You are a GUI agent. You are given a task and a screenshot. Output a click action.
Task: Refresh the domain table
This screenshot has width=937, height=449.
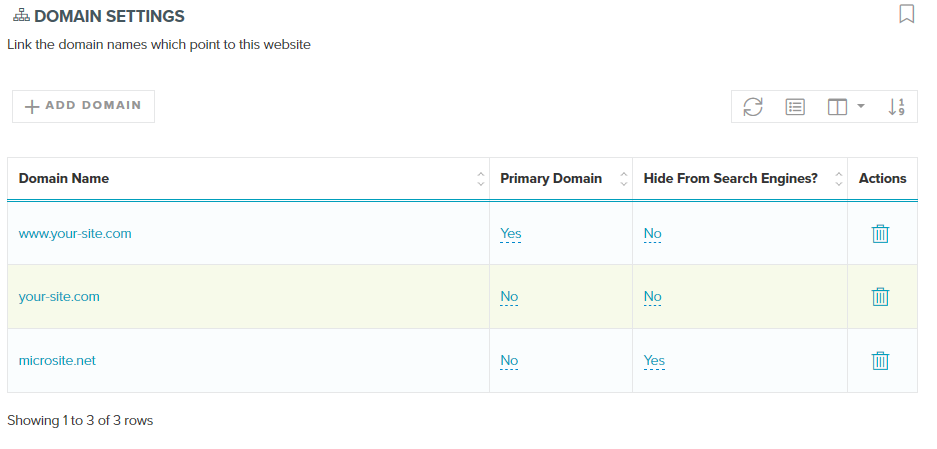click(753, 106)
